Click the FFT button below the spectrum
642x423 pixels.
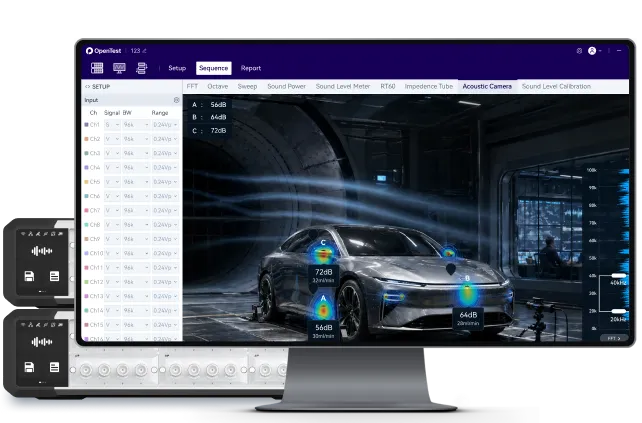point(614,338)
